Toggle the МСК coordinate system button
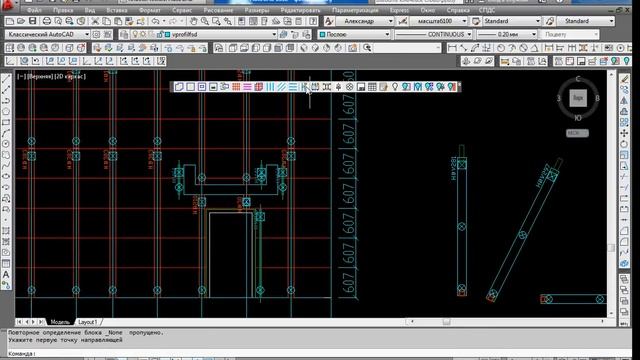 pos(577,133)
